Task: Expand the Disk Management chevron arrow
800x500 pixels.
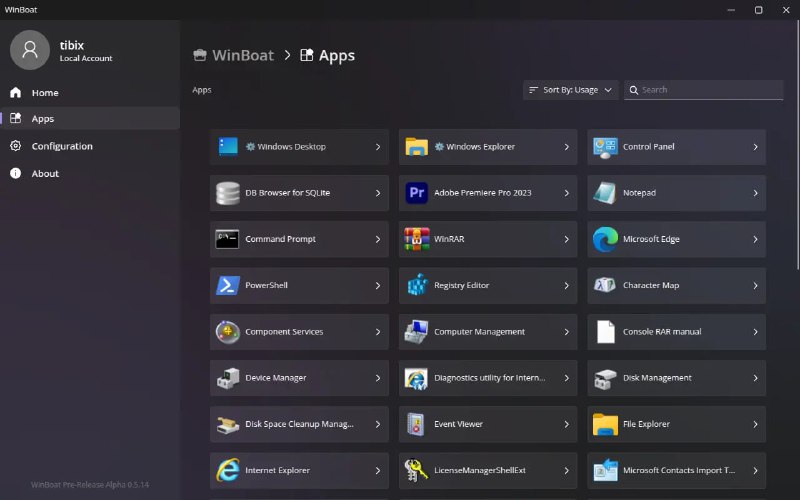Action: 756,379
